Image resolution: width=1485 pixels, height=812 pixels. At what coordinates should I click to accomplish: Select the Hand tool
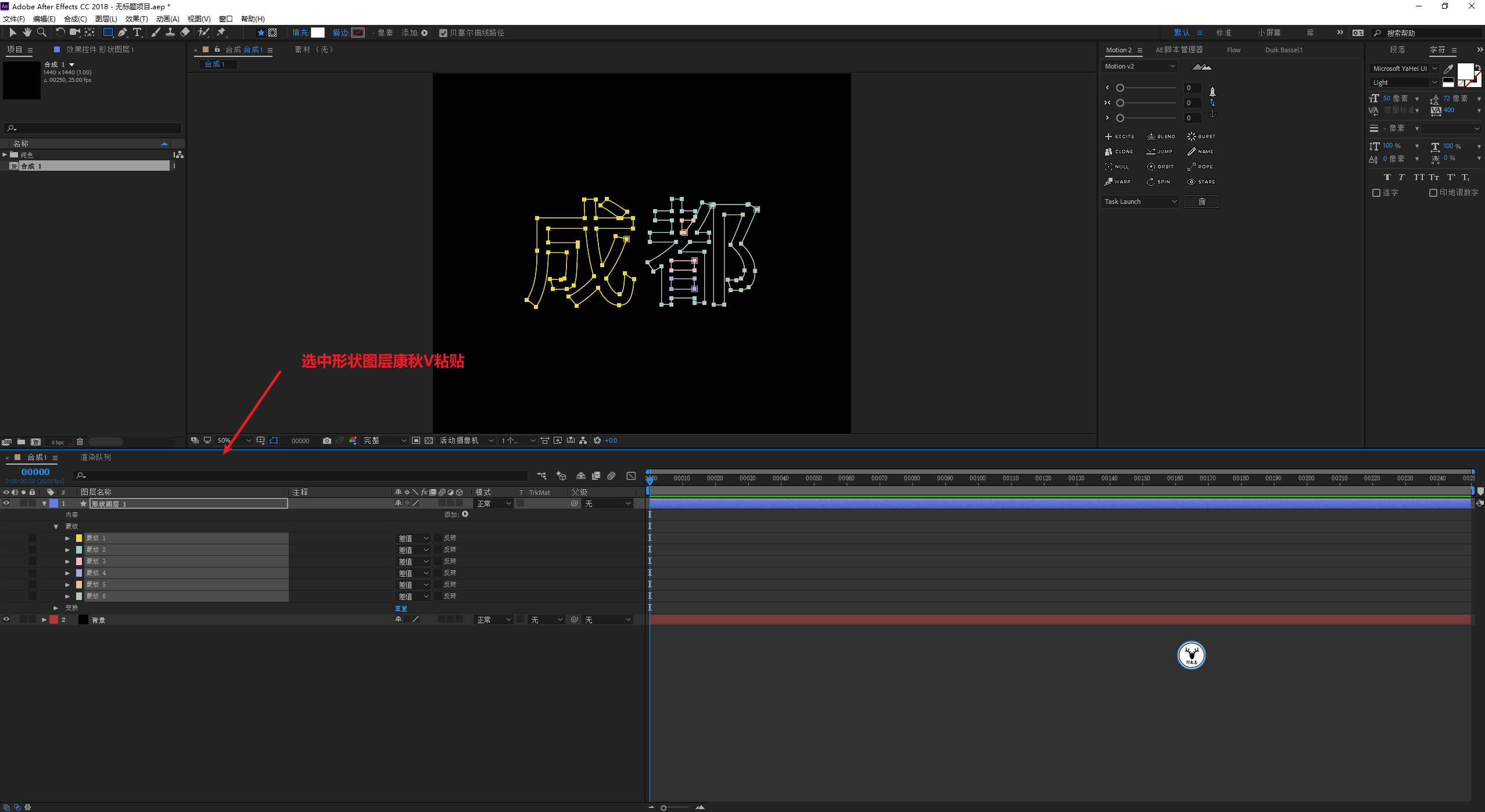coord(27,33)
